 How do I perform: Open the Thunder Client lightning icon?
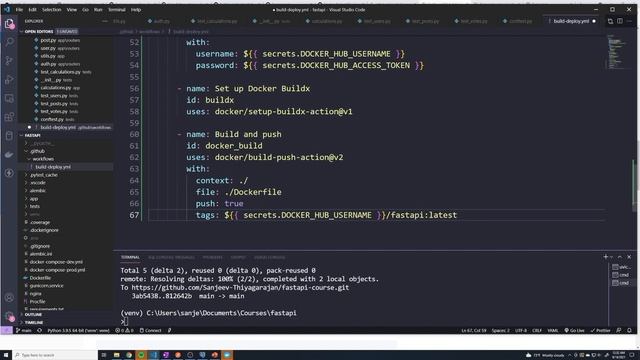pyautogui.click(x=9, y=173)
